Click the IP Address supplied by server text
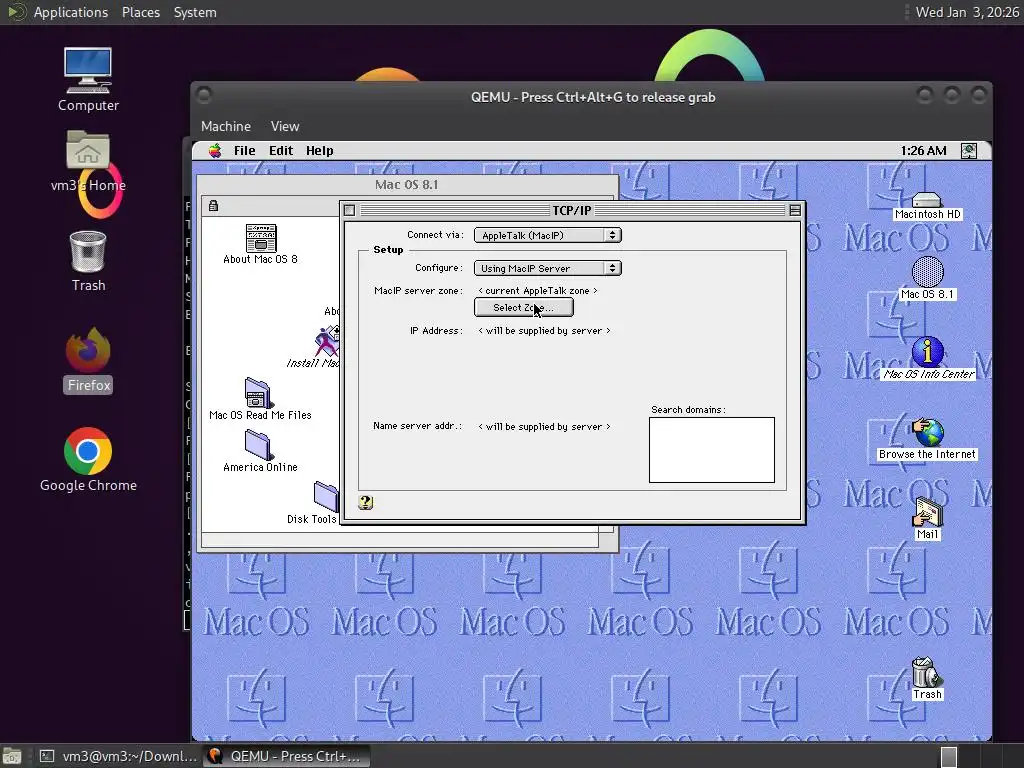 pyautogui.click(x=544, y=330)
